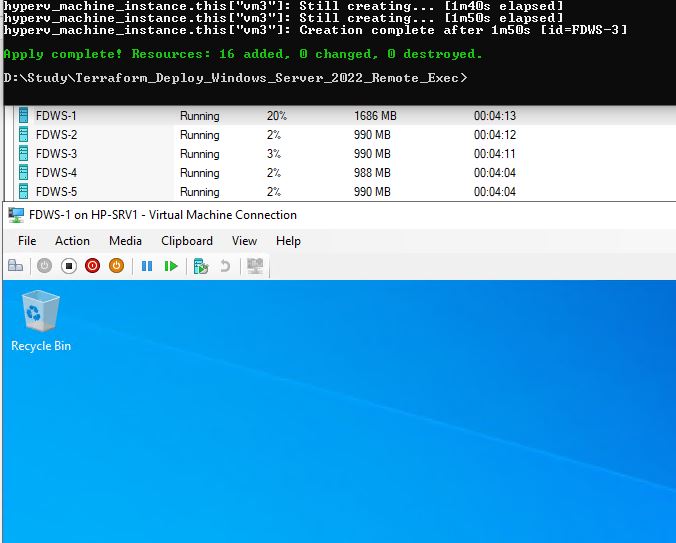Open the Media menu
The image size is (676, 543).
pos(125,240)
